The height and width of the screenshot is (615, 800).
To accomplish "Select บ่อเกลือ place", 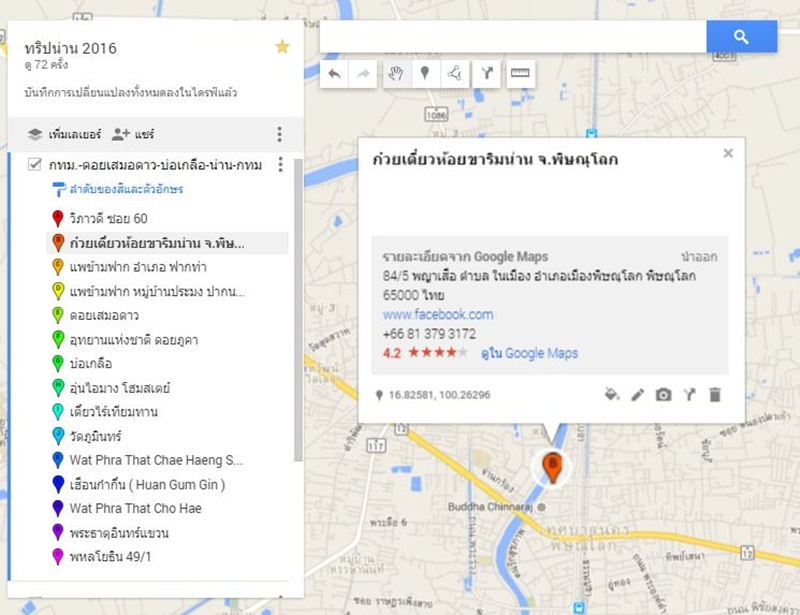I will (91, 363).
